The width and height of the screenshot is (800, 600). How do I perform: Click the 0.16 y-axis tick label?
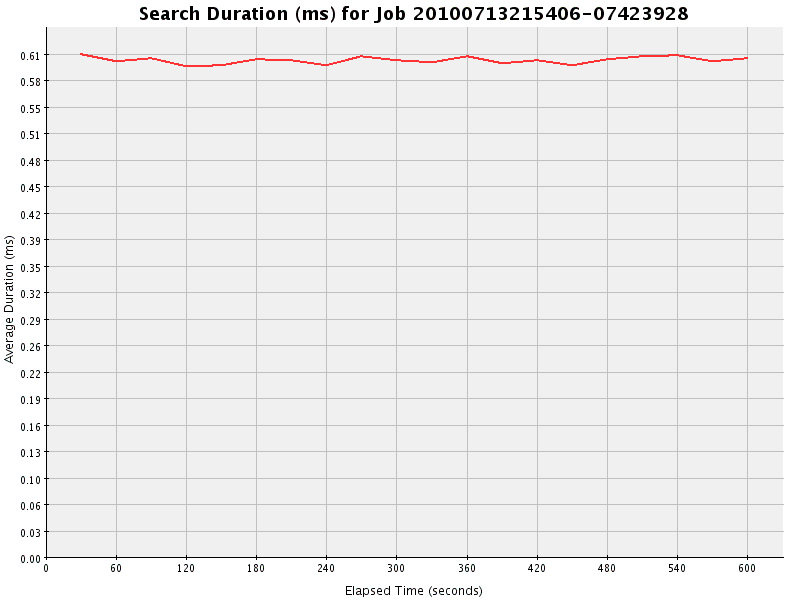[30, 426]
